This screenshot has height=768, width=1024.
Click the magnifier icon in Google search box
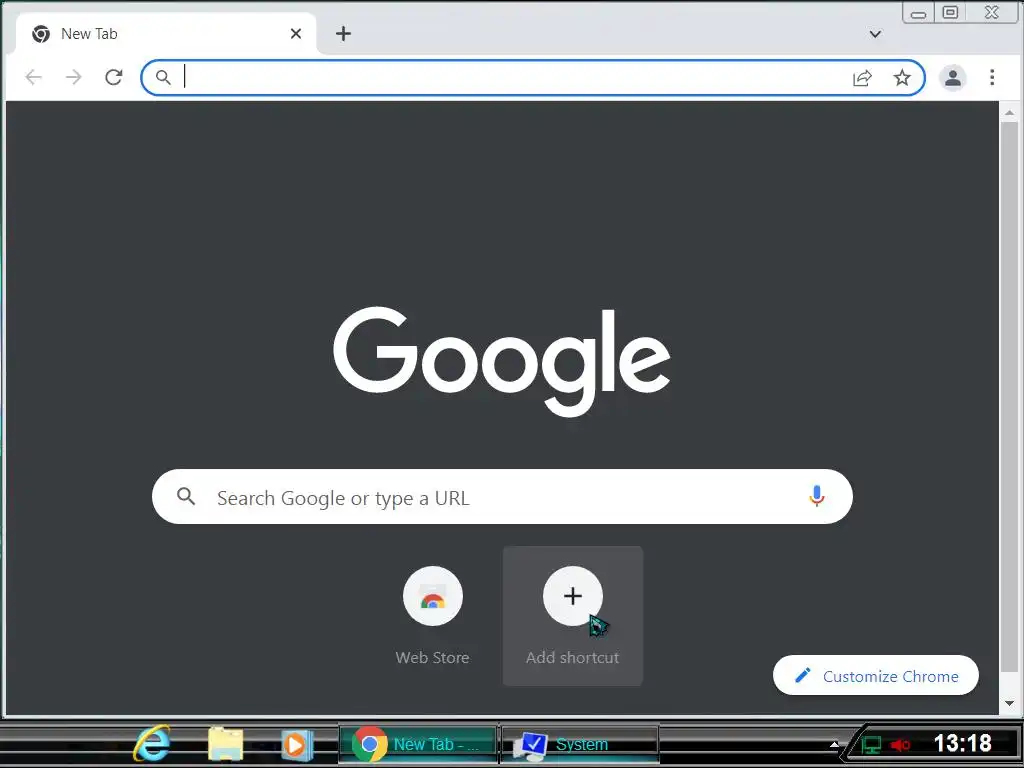[186, 496]
